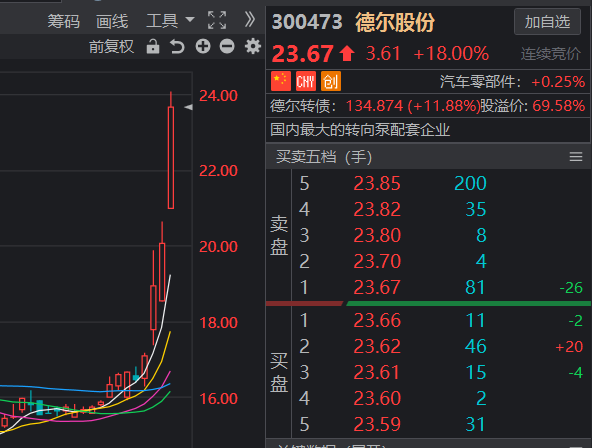Image resolution: width=592 pixels, height=448 pixels.
Task: Click the 卖盘 sell side label
Action: click(279, 236)
